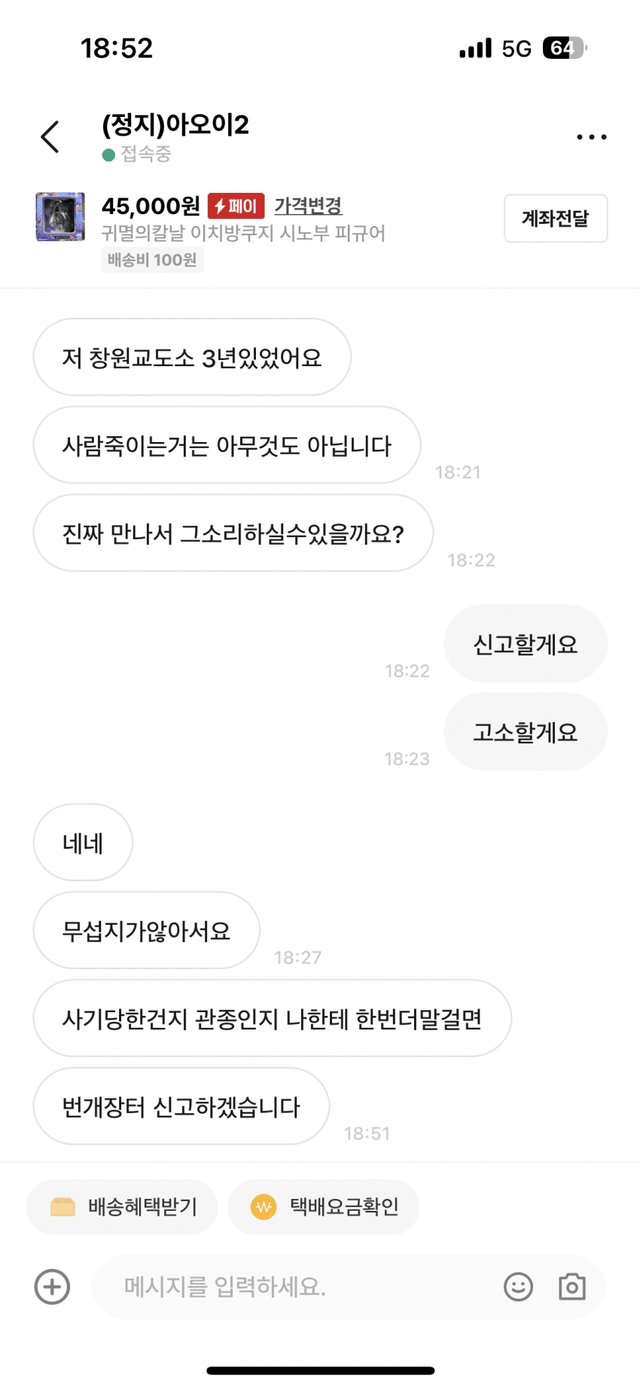Open the three-dot more options menu
This screenshot has width=640, height=1388.
[591, 137]
